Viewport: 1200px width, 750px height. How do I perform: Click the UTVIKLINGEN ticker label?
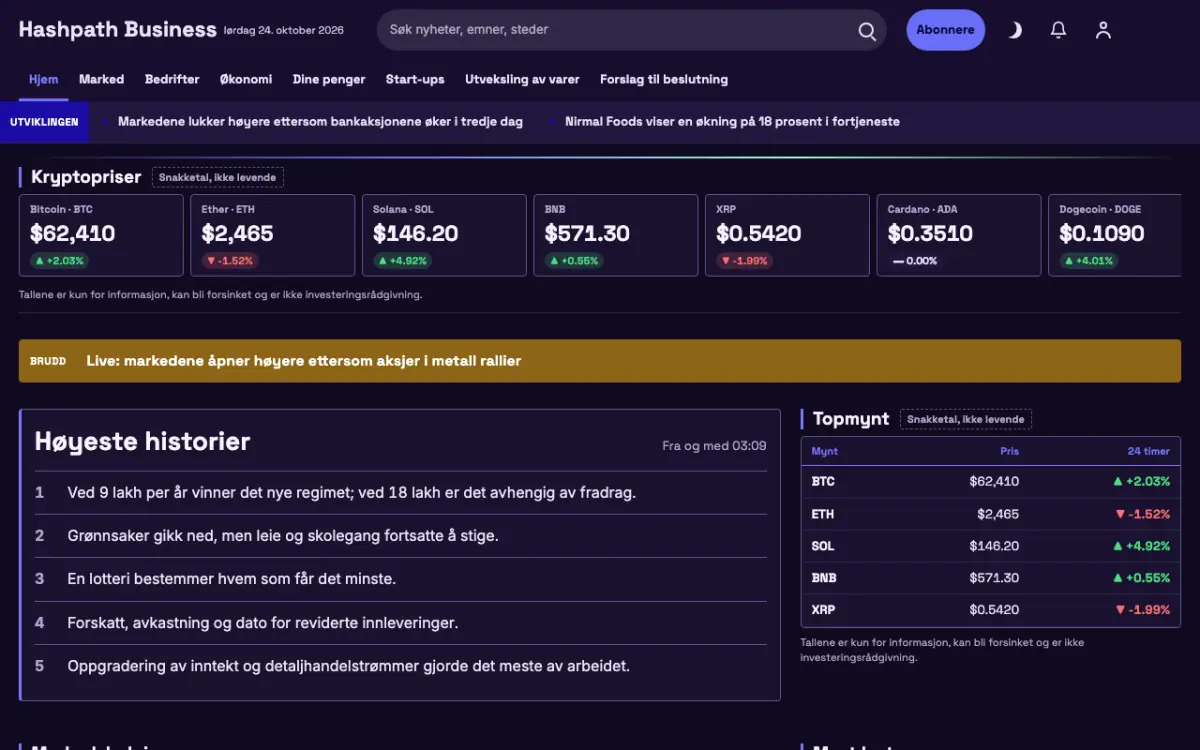coord(45,122)
